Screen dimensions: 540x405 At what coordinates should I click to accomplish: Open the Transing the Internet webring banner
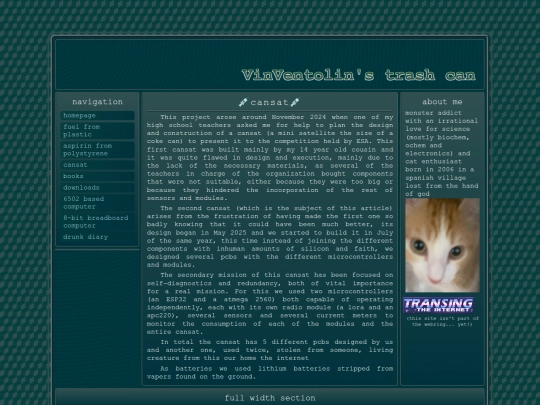coord(438,305)
